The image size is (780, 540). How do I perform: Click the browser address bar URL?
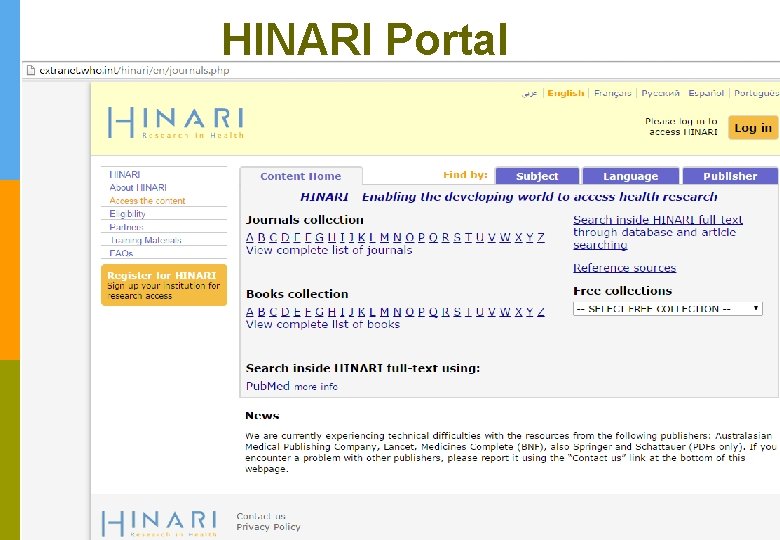pos(134,70)
